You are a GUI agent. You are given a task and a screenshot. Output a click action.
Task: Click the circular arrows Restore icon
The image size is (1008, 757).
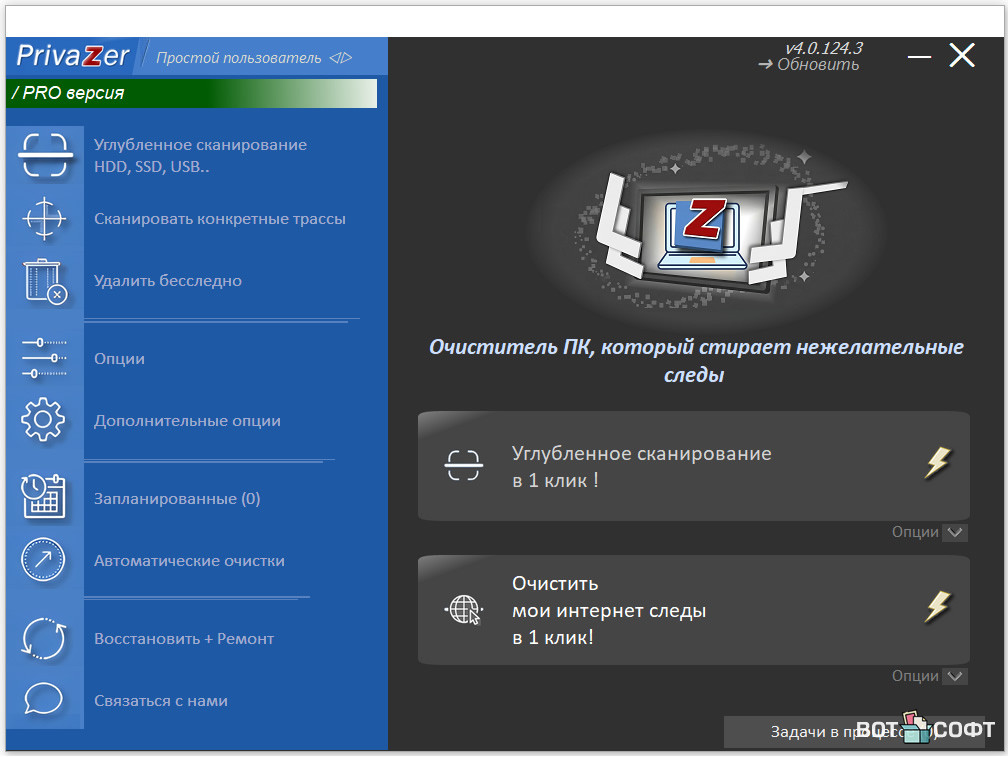click(43, 638)
